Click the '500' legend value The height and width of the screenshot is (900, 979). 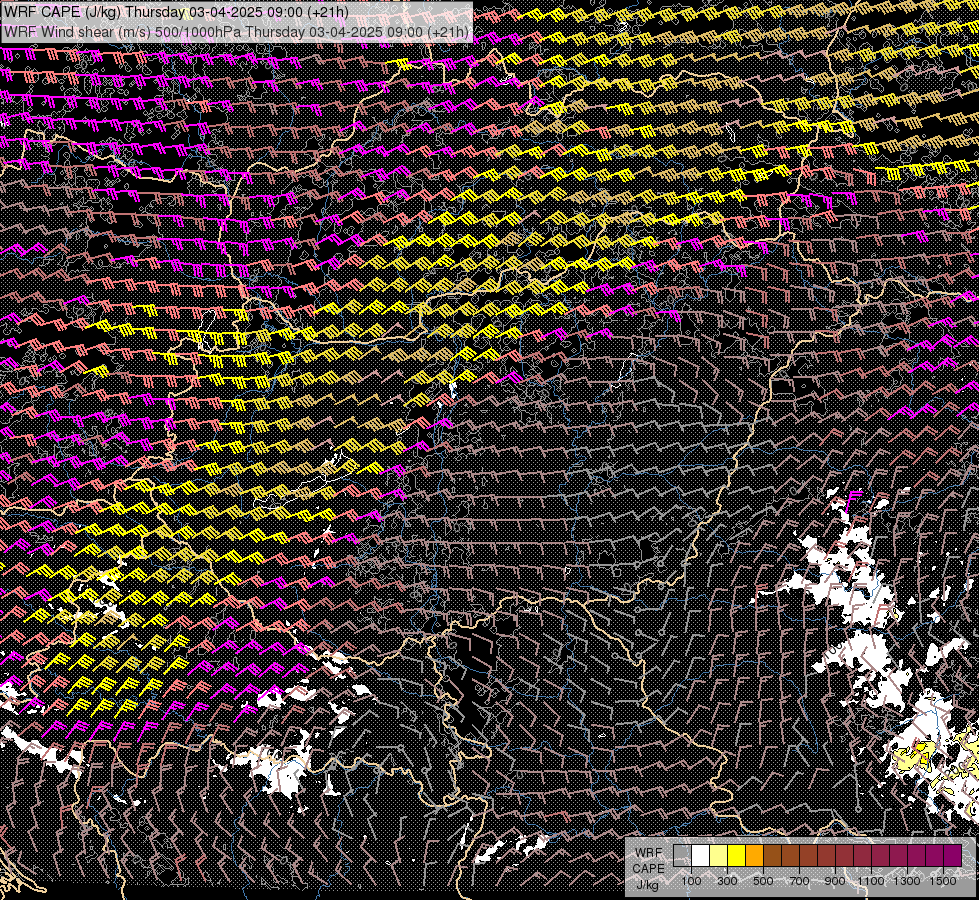coord(763,881)
